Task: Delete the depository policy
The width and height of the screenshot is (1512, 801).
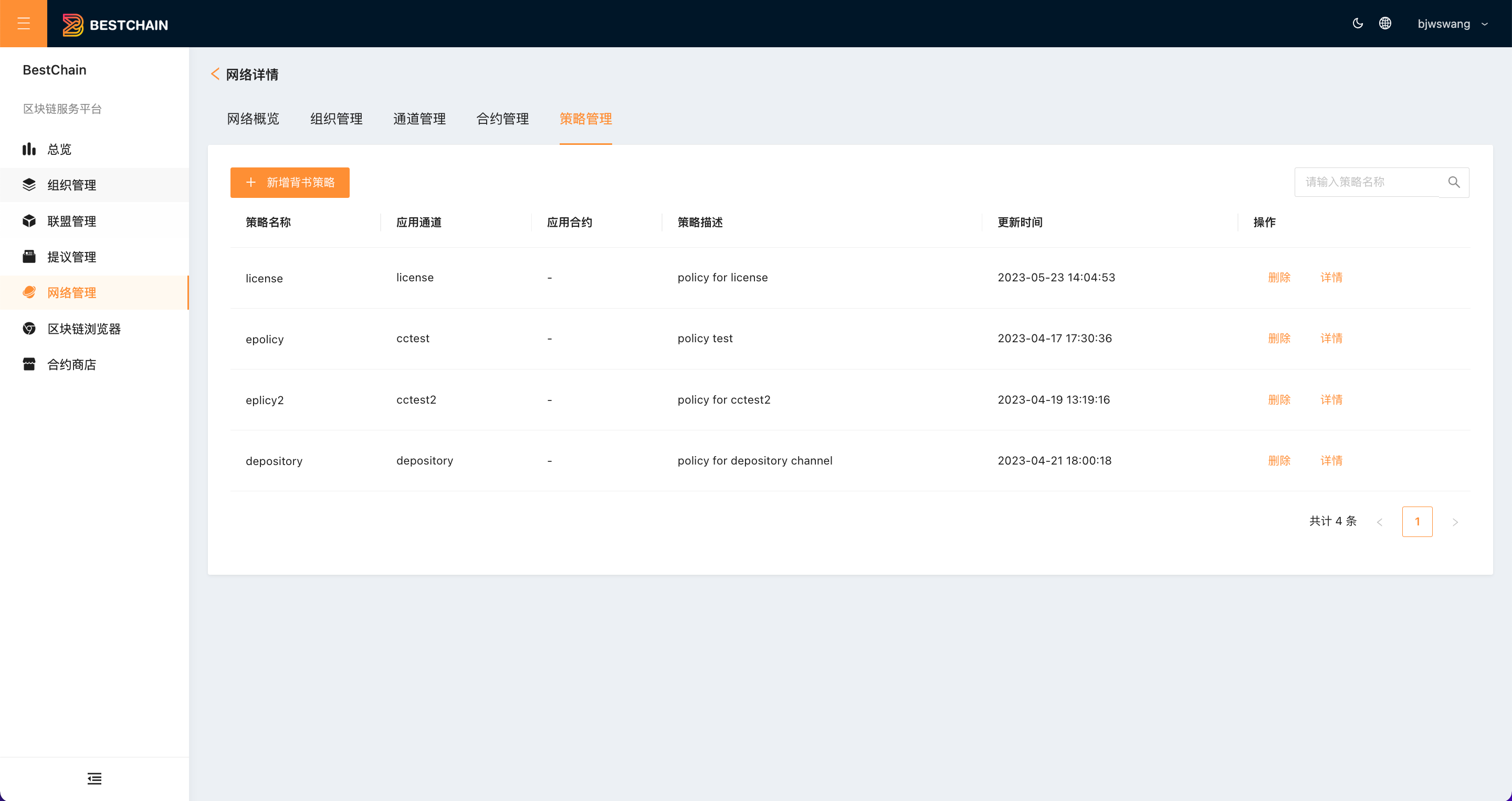Action: [1279, 461]
